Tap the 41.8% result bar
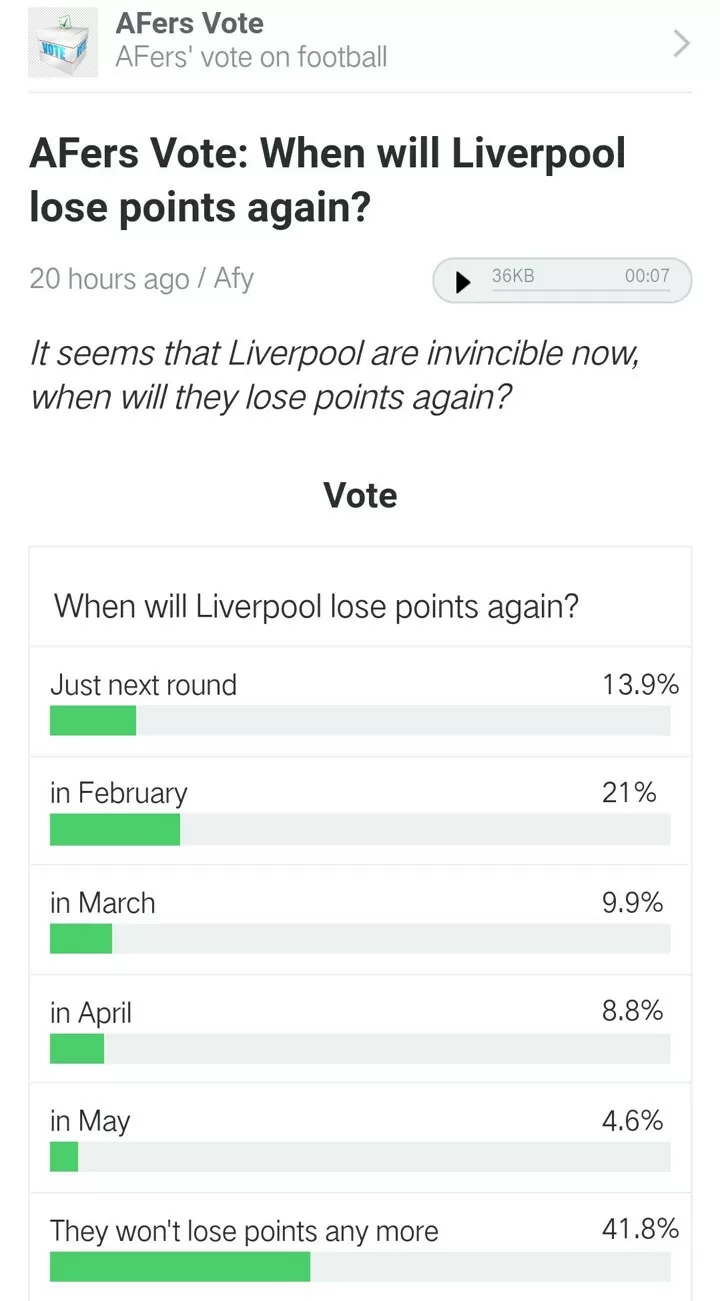The height and width of the screenshot is (1301, 720). [360, 1267]
